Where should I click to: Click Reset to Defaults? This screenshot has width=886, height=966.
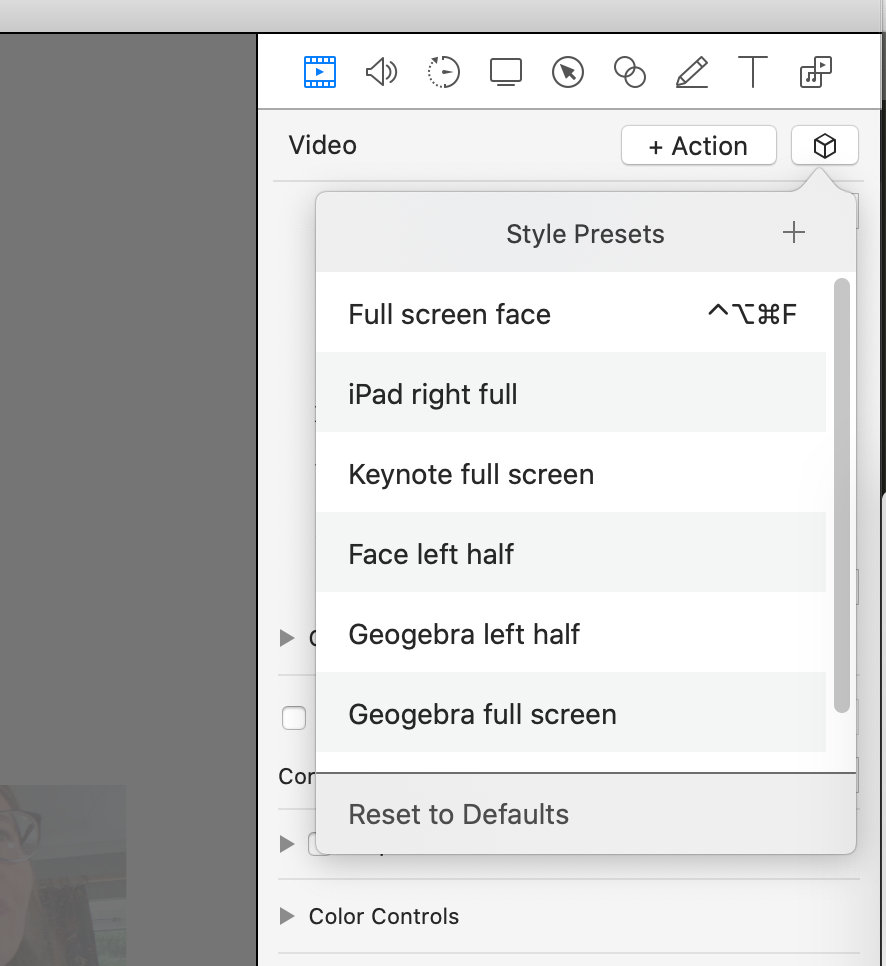(458, 814)
